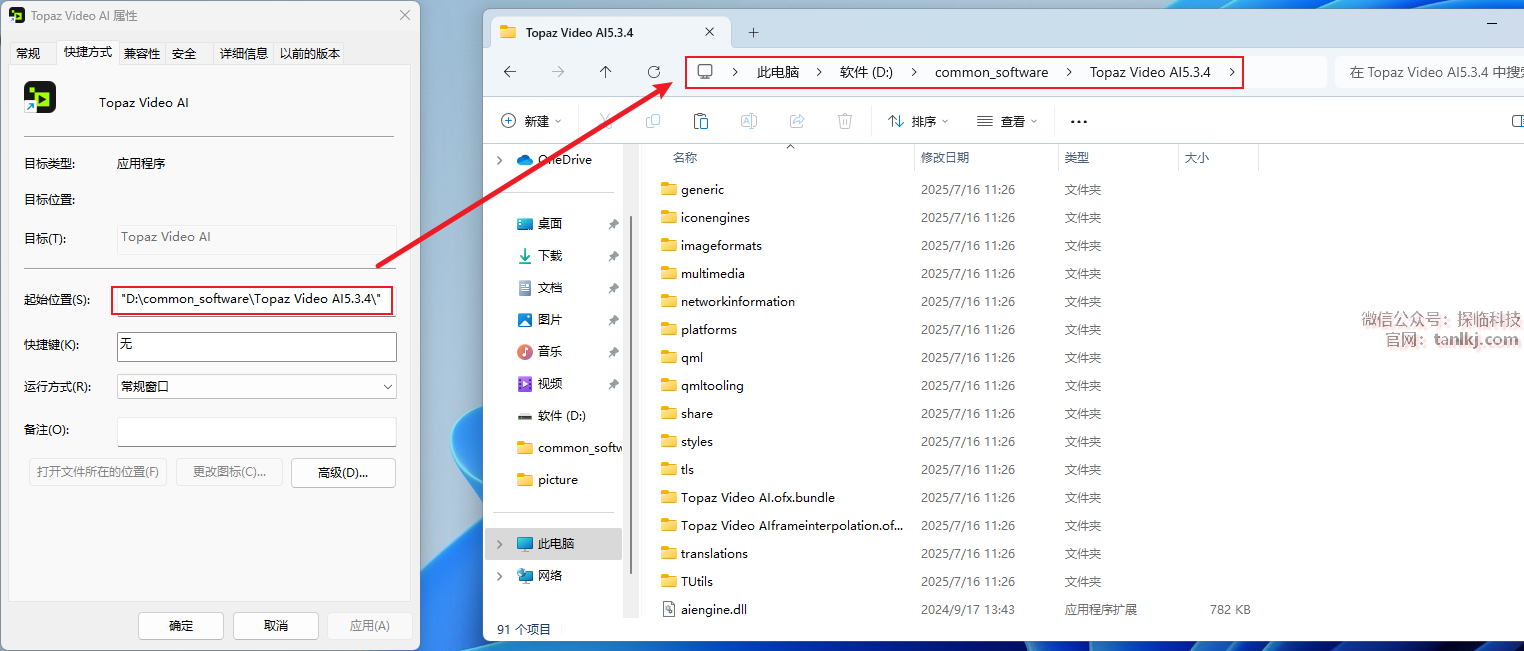Click chevron after Topaz Video AI5.3.4 breadcrumb
The width and height of the screenshot is (1524, 651).
tap(1231, 72)
